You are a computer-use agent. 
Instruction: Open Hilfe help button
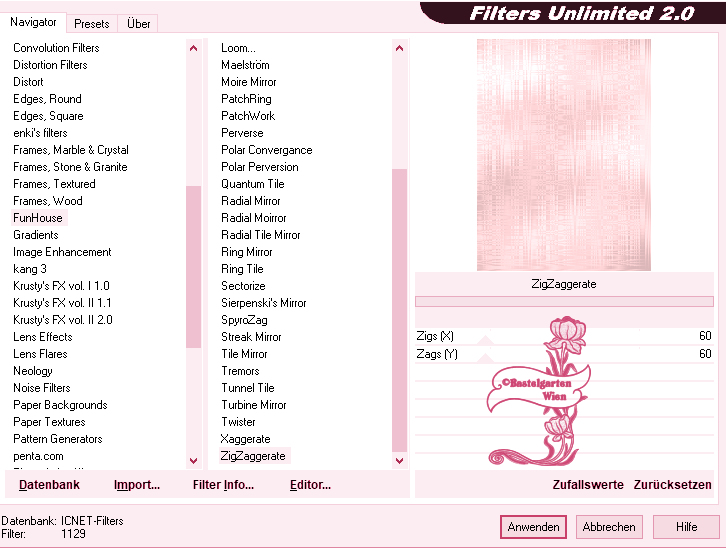686,527
